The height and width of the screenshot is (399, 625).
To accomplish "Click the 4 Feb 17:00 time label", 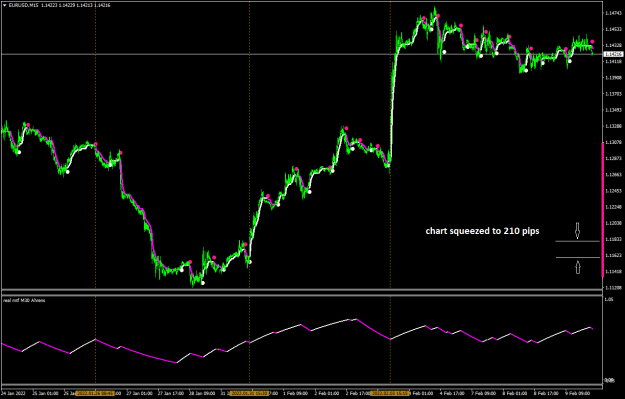I will 452,393.
